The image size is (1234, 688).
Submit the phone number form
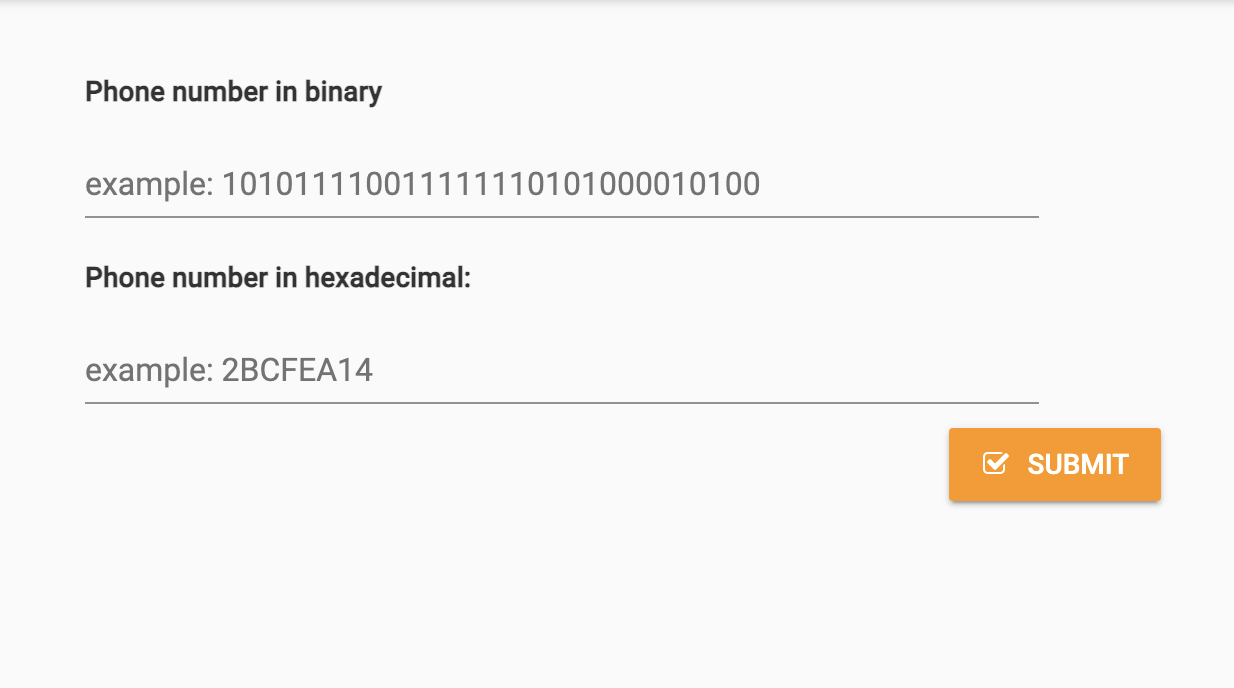pyautogui.click(x=1054, y=464)
